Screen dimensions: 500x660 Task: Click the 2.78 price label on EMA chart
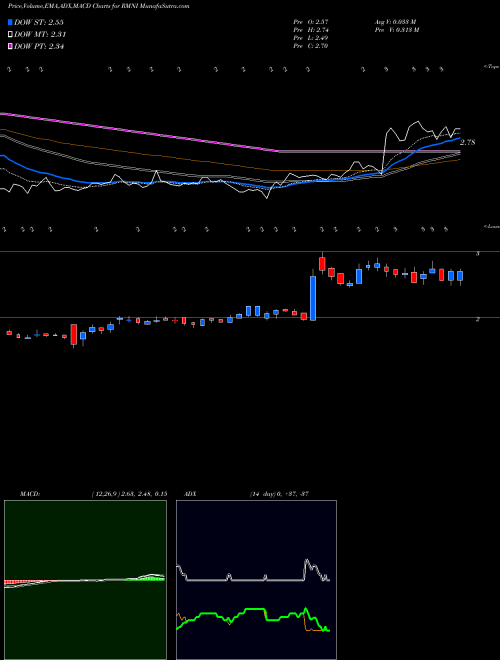(468, 142)
